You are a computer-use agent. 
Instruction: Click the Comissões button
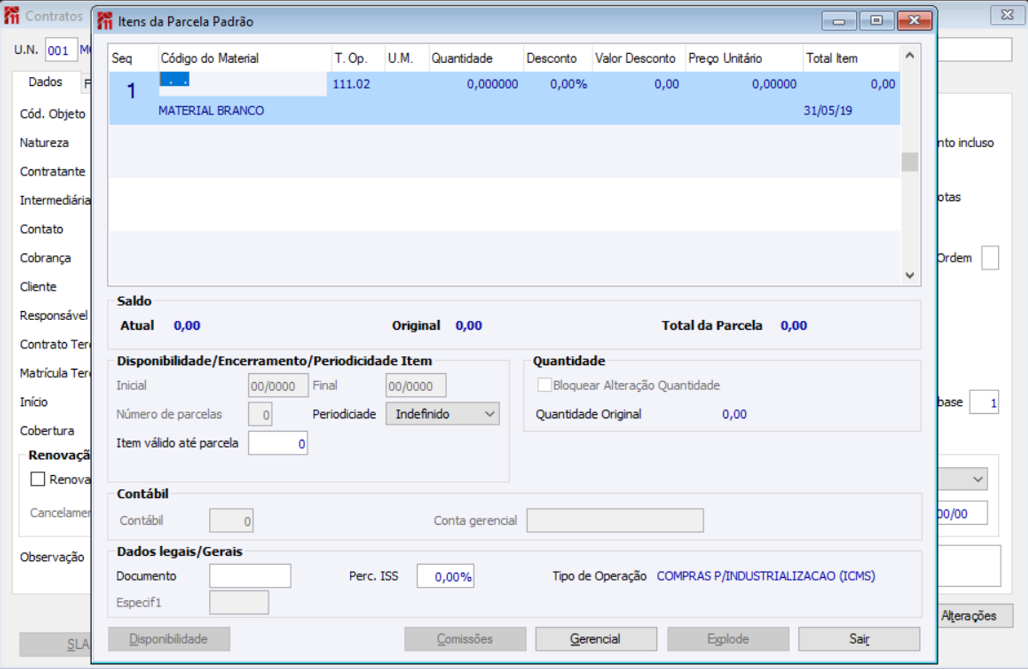tap(465, 639)
